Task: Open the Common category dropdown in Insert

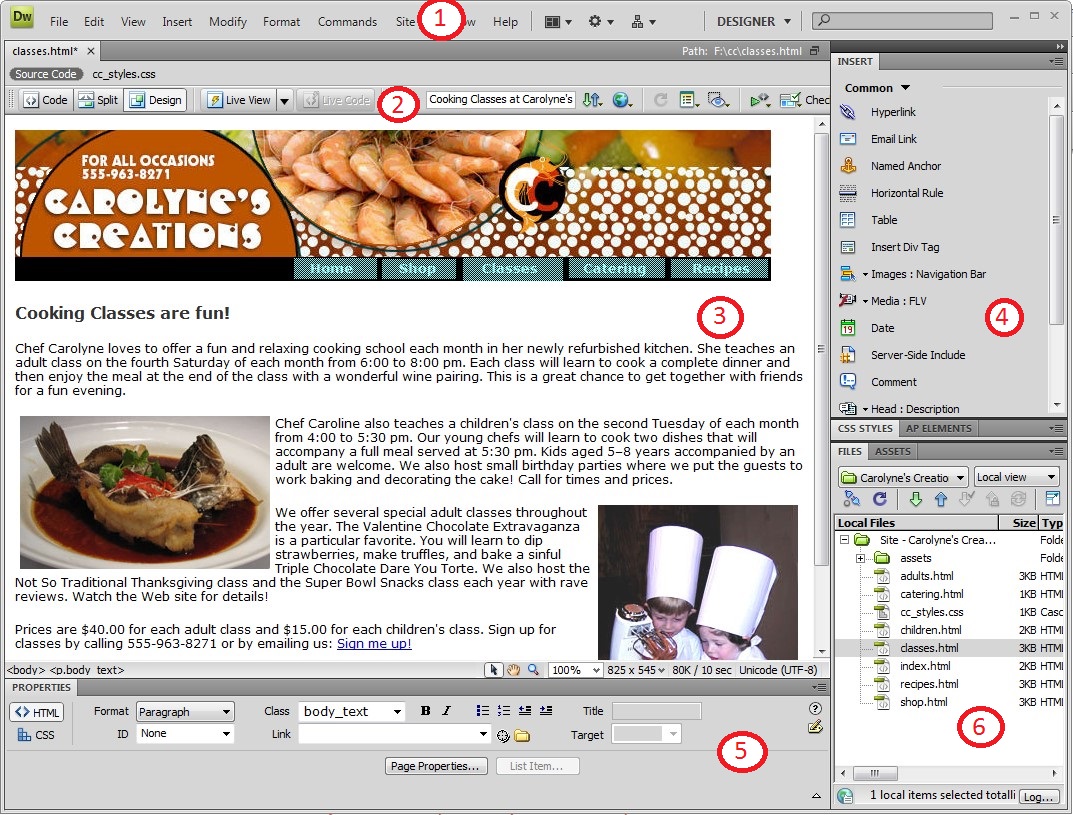Action: coord(877,88)
